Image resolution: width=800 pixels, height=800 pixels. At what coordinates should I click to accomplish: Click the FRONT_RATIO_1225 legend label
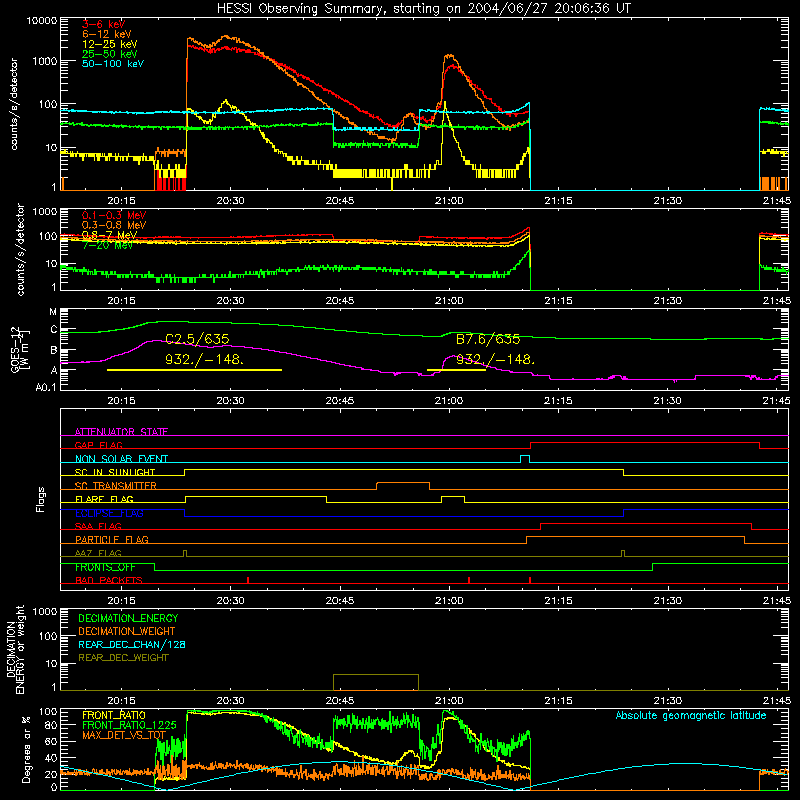click(x=129, y=725)
